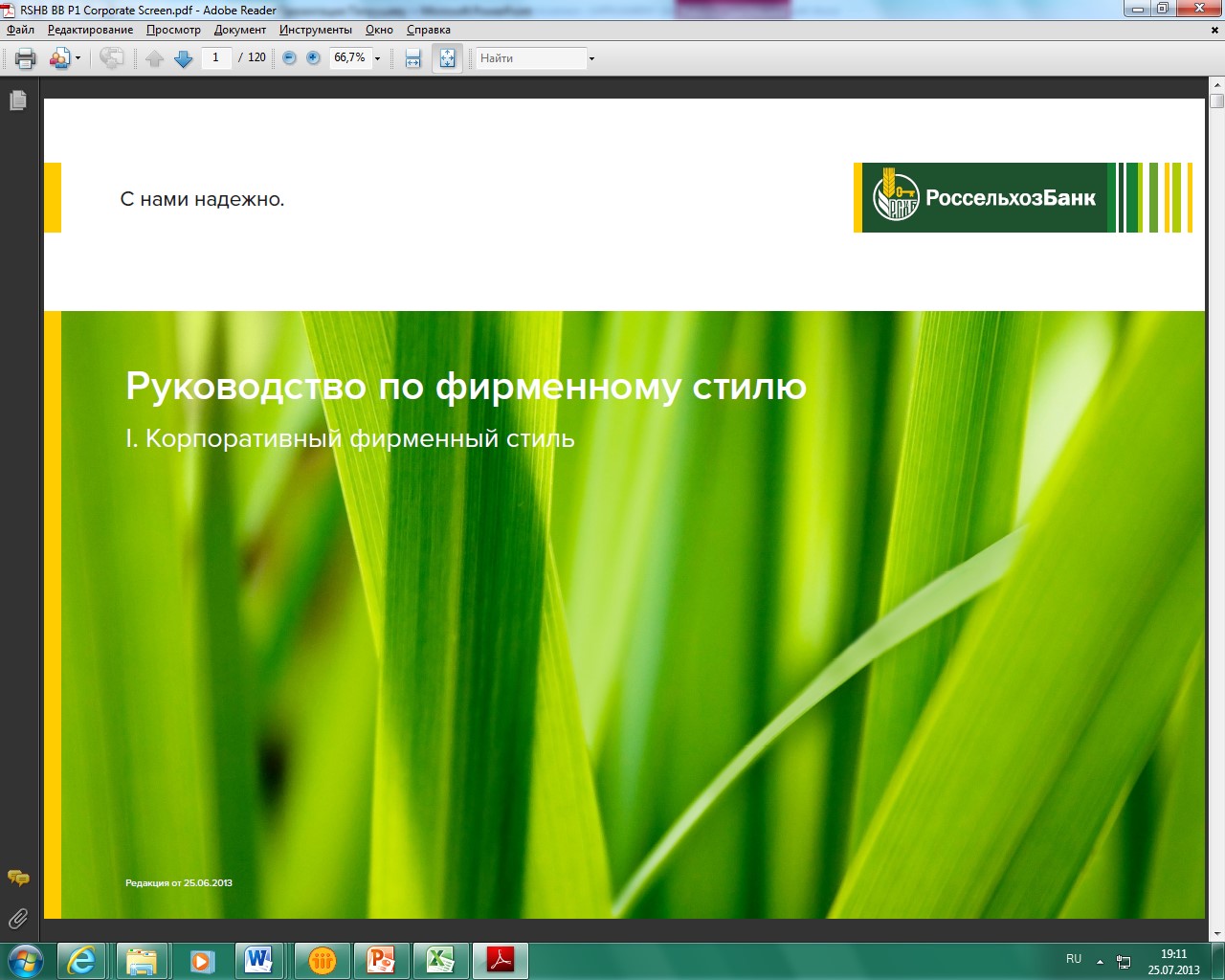Open the Справка menu
This screenshot has width=1225, height=980.
tap(428, 30)
